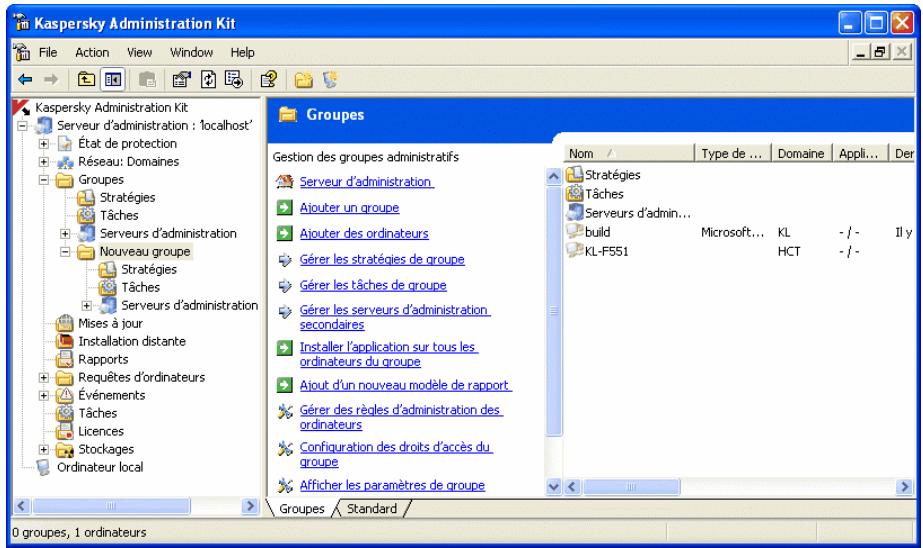Click the Événements warning icon in tree
The image size is (923, 548).
[x=64, y=395]
